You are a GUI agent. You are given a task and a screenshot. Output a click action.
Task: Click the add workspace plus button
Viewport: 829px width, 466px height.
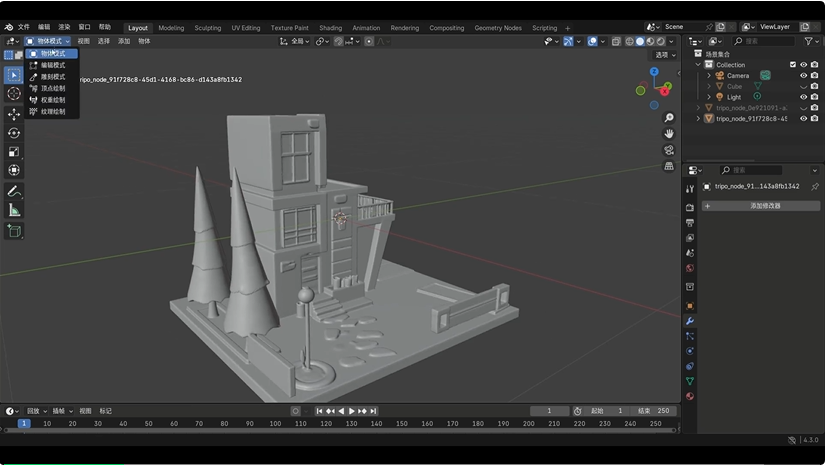(x=567, y=28)
